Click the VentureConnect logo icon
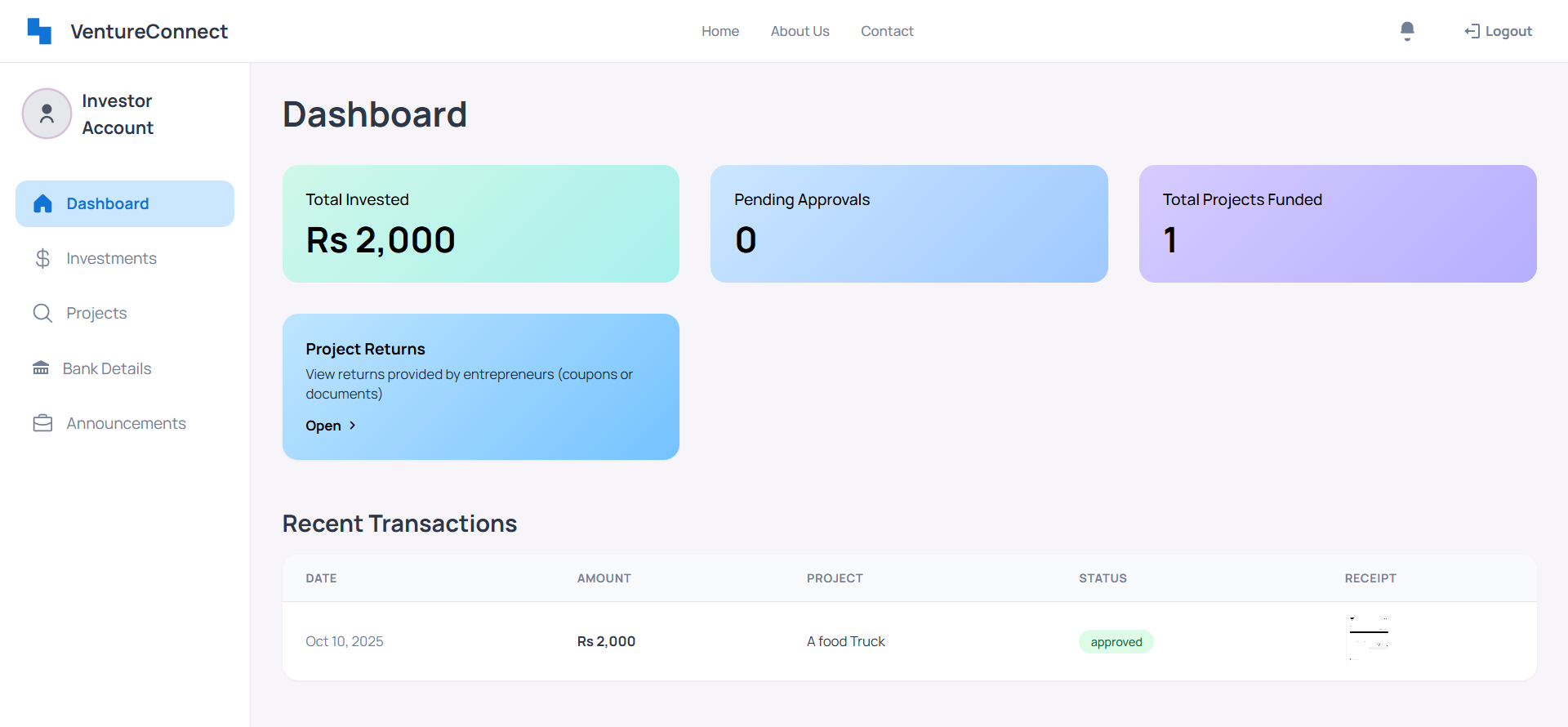 point(39,31)
